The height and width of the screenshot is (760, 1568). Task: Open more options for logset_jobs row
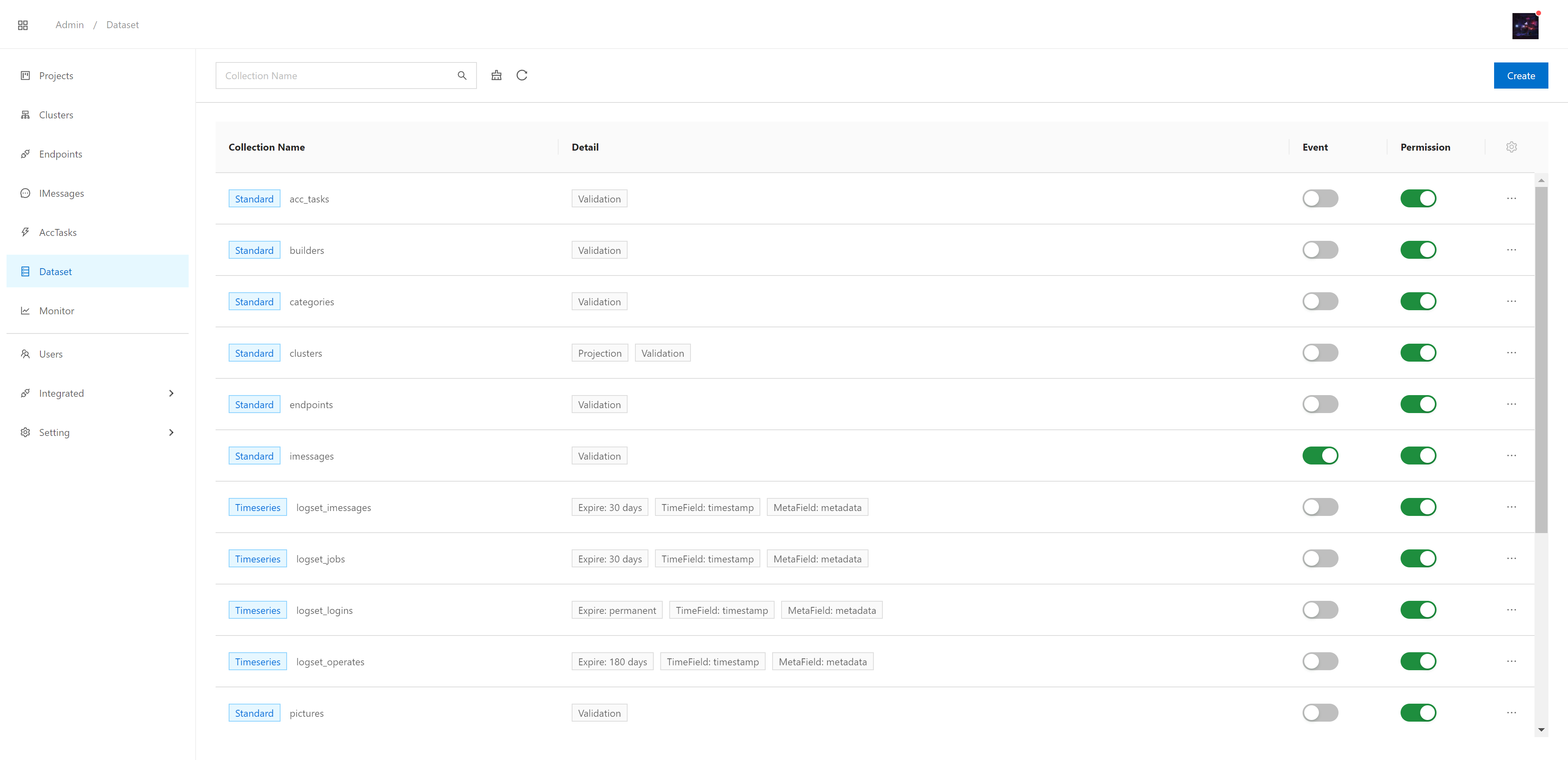click(x=1511, y=559)
